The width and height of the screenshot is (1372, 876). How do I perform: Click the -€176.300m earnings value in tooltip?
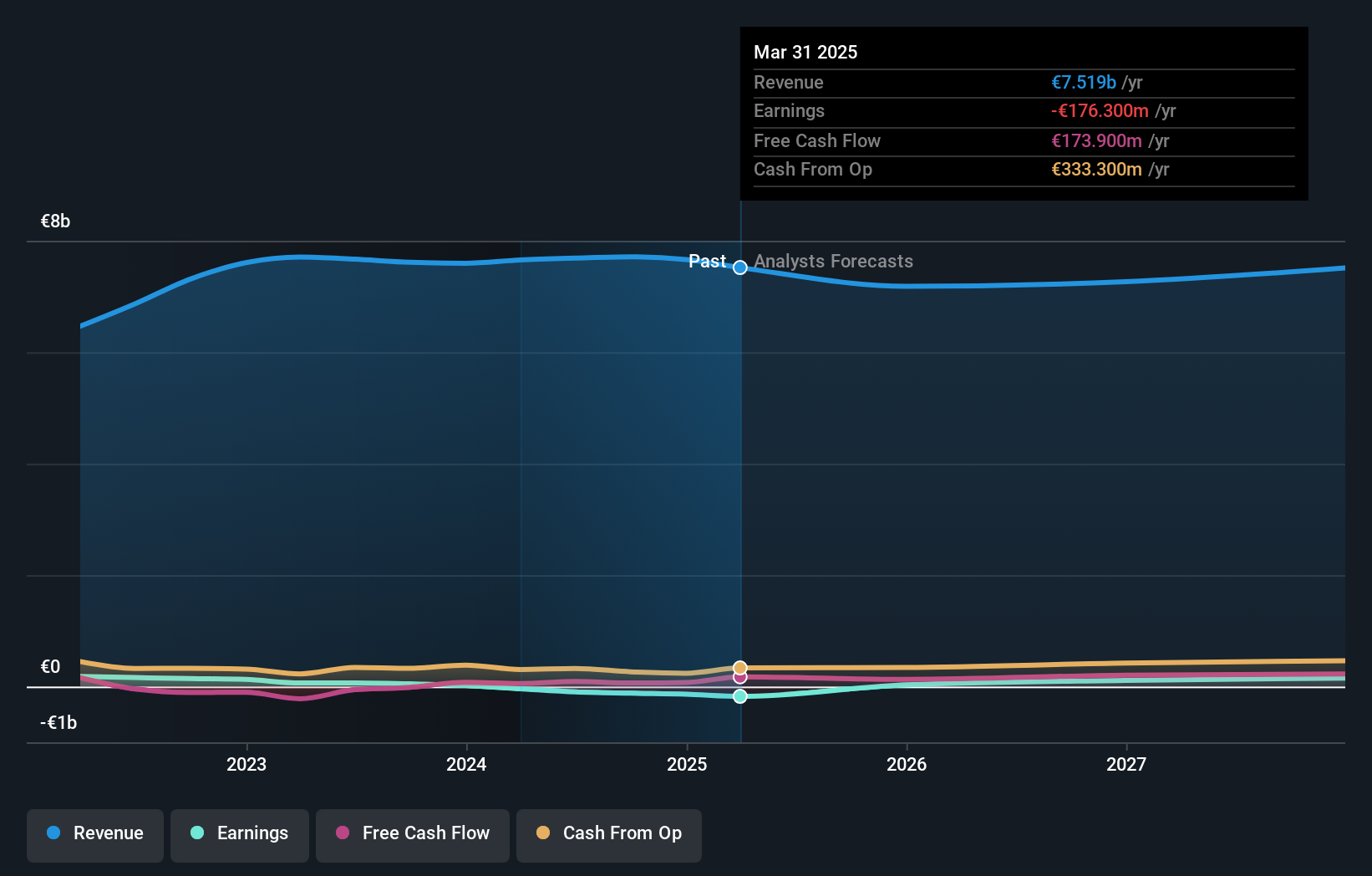[1100, 110]
